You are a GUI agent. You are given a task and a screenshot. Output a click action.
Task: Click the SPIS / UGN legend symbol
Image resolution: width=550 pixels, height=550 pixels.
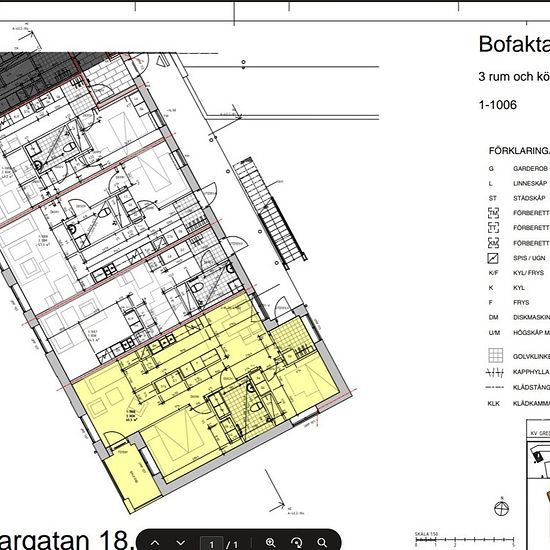pyautogui.click(x=493, y=258)
